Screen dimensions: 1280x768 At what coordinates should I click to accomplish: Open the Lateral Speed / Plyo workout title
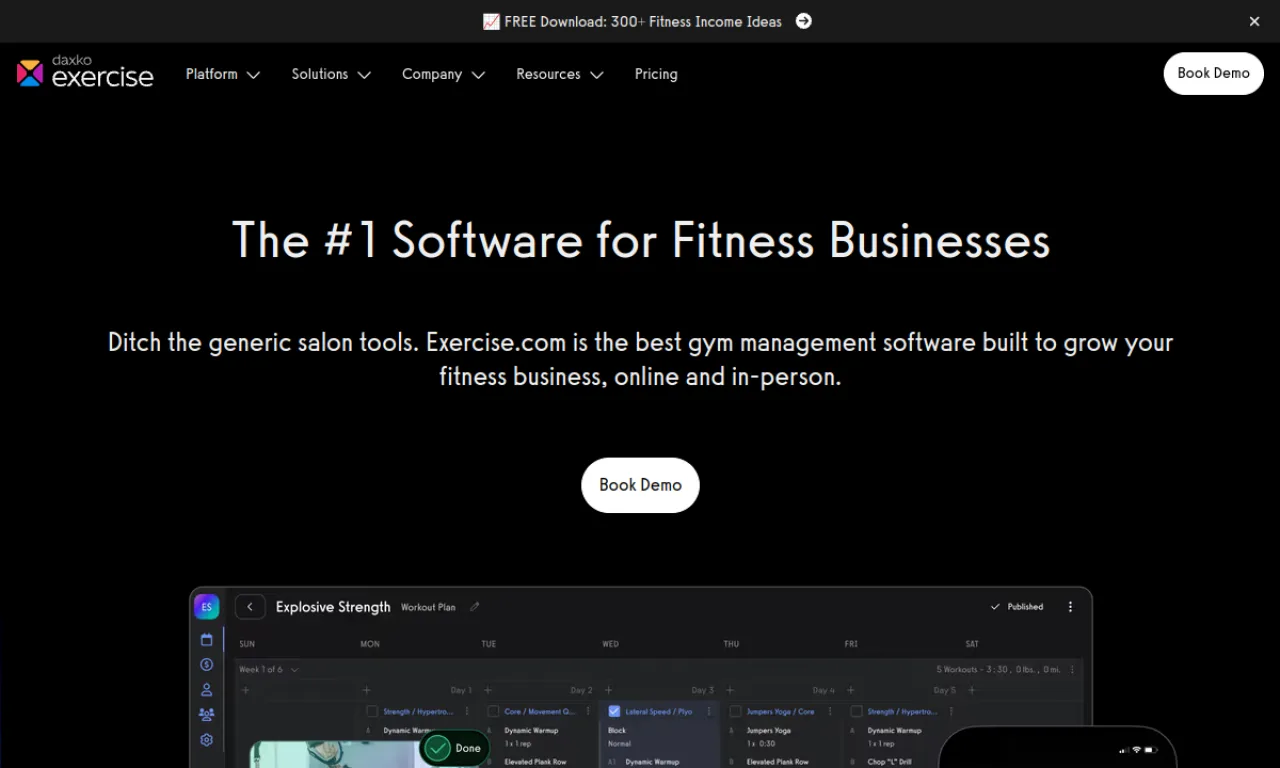click(659, 712)
